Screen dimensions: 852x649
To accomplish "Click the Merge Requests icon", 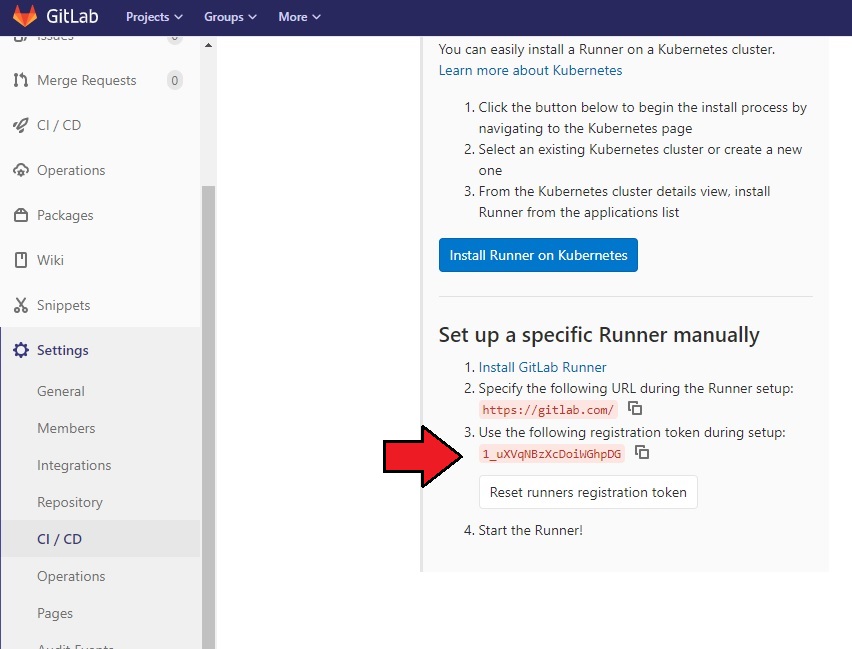I will pos(20,80).
